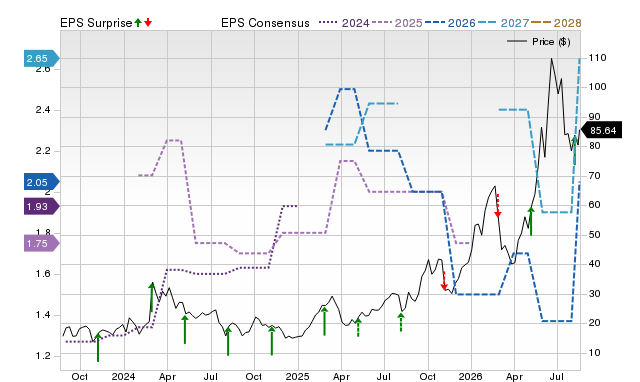Click green surprise arrow between Jul and Oct 2024

click(x=228, y=341)
